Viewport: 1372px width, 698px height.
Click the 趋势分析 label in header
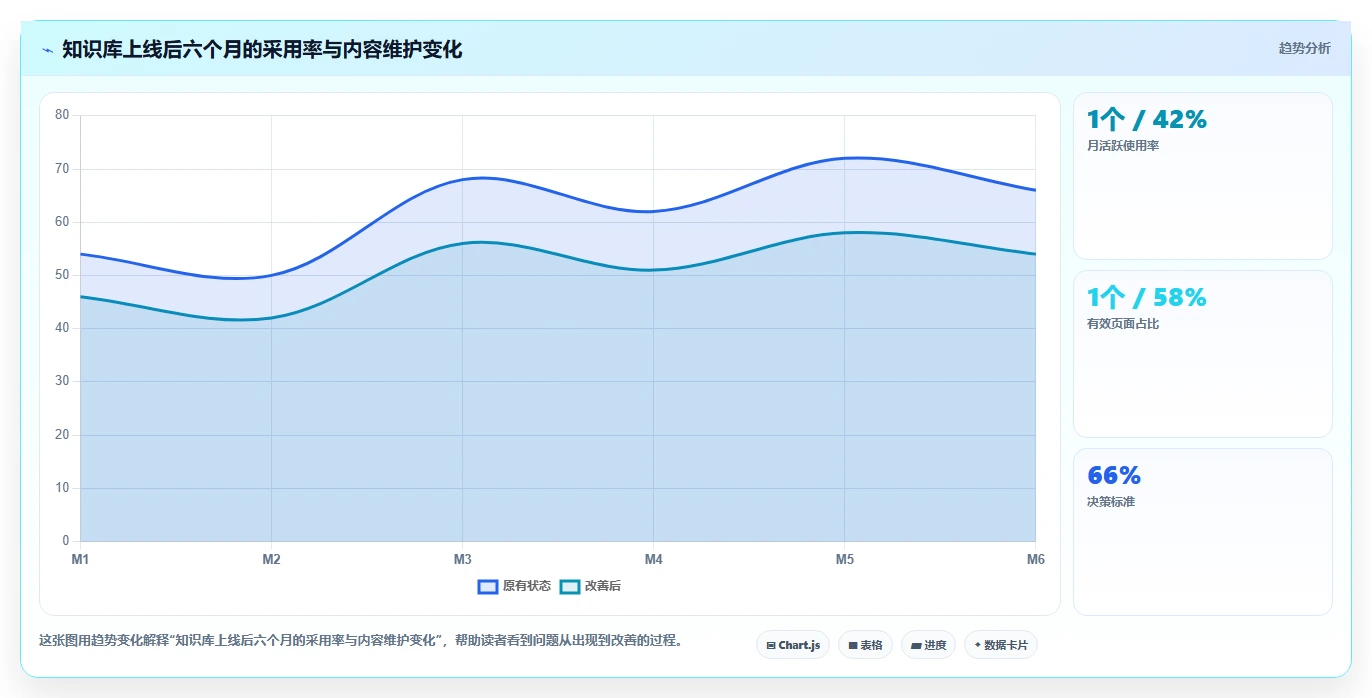[1304, 48]
